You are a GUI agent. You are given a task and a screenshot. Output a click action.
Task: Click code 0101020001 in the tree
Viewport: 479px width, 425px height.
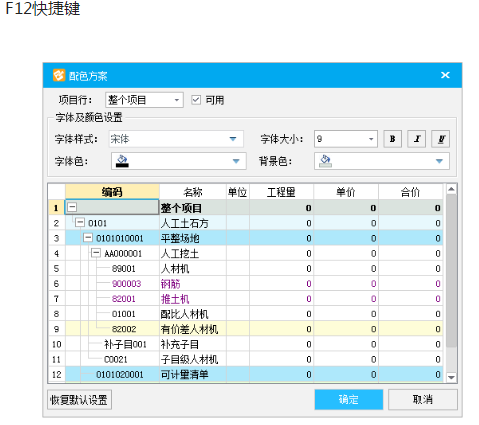tap(120, 374)
